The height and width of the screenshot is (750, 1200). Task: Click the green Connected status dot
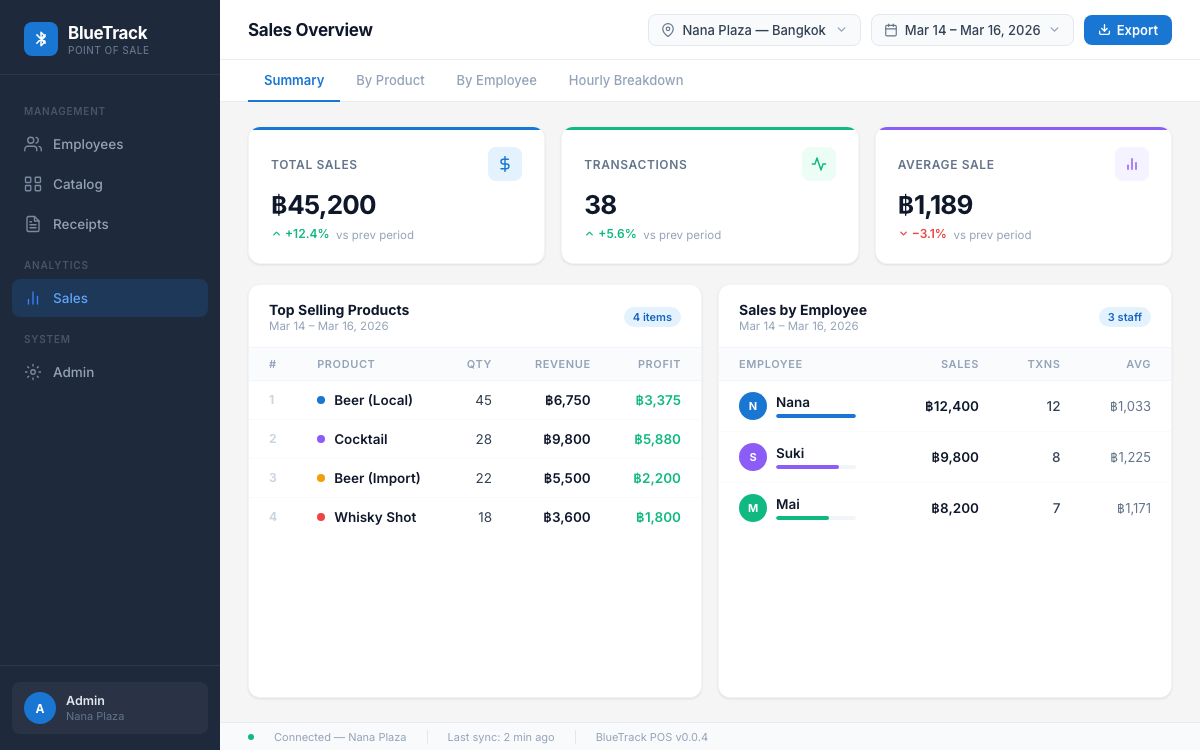251,737
